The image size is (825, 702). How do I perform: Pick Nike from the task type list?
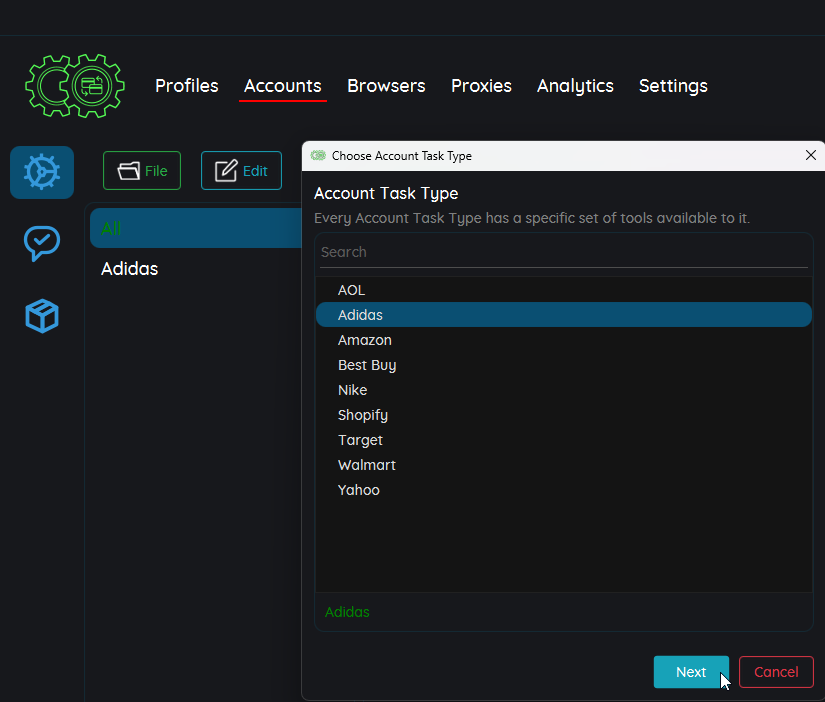click(353, 390)
